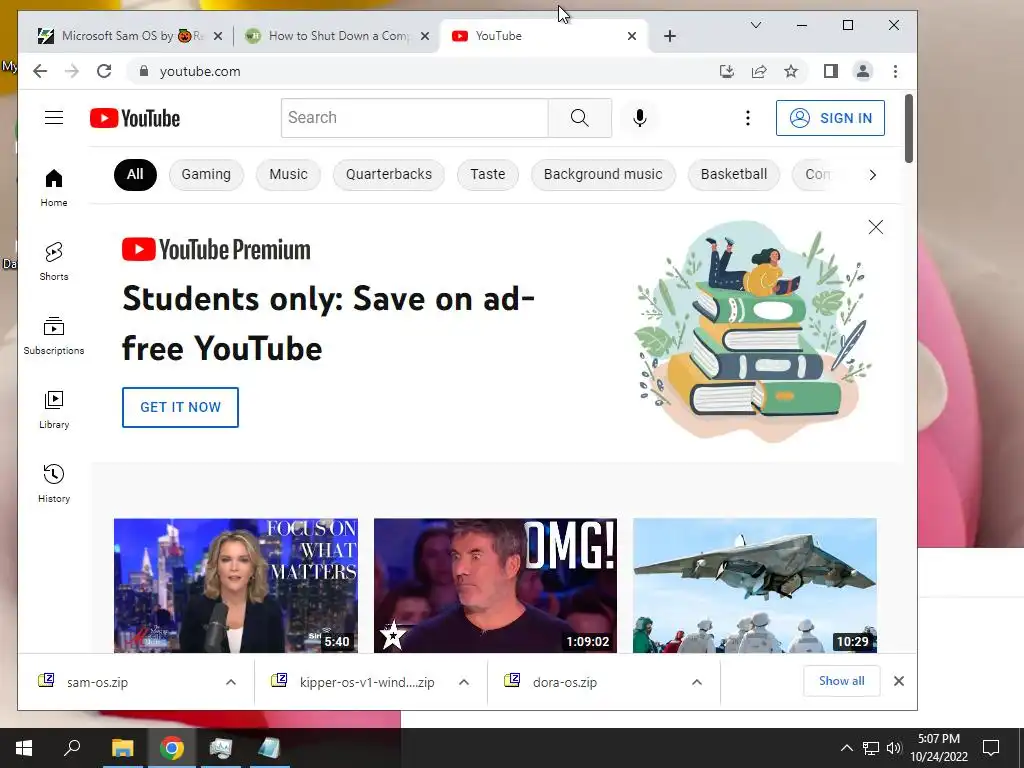Open Library in sidebar

click(x=54, y=409)
